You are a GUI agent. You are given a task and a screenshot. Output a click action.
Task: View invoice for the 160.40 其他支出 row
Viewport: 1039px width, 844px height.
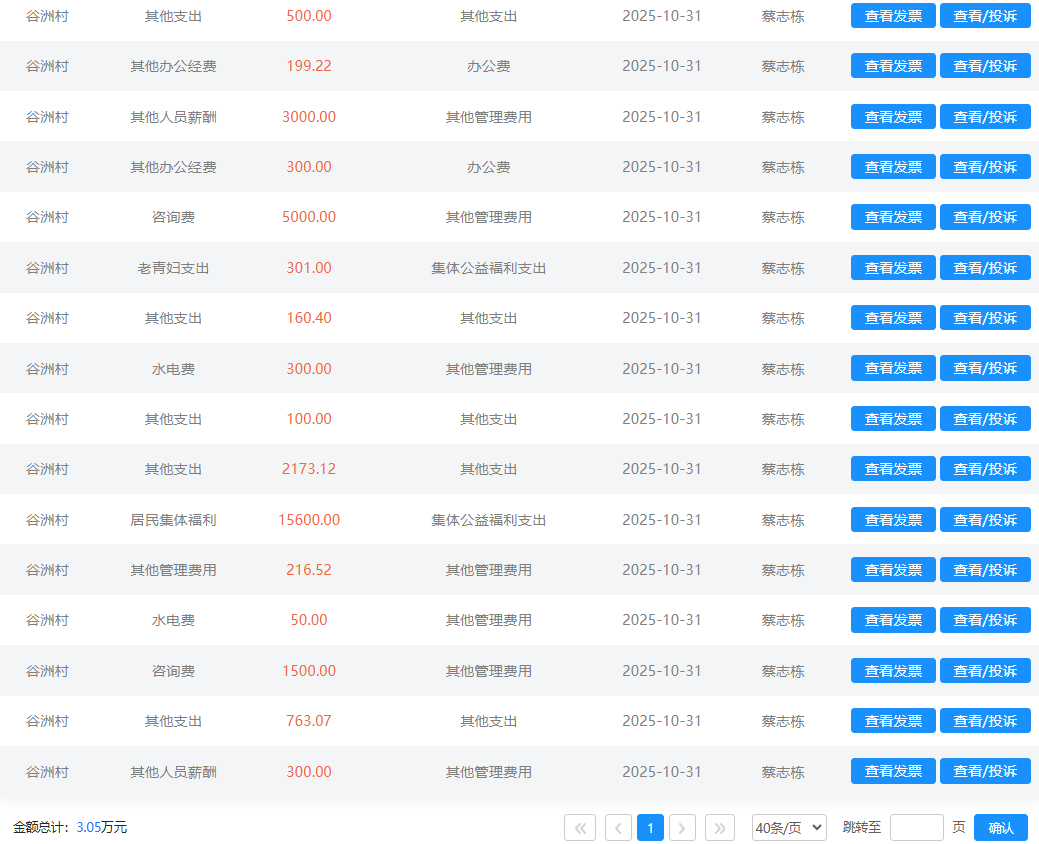click(893, 318)
